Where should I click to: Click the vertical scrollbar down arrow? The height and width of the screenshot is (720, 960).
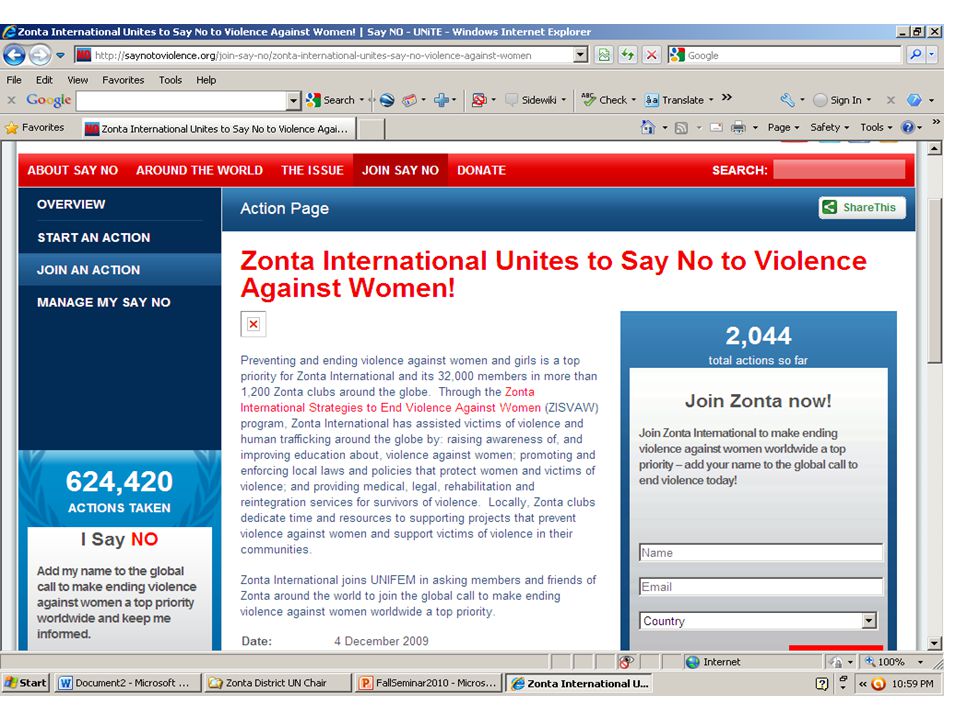(934, 643)
